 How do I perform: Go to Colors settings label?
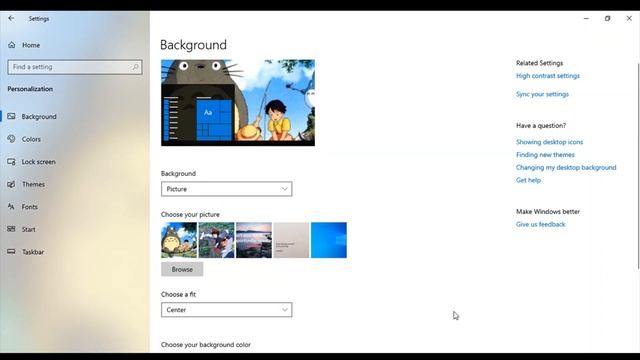pyautogui.click(x=31, y=139)
